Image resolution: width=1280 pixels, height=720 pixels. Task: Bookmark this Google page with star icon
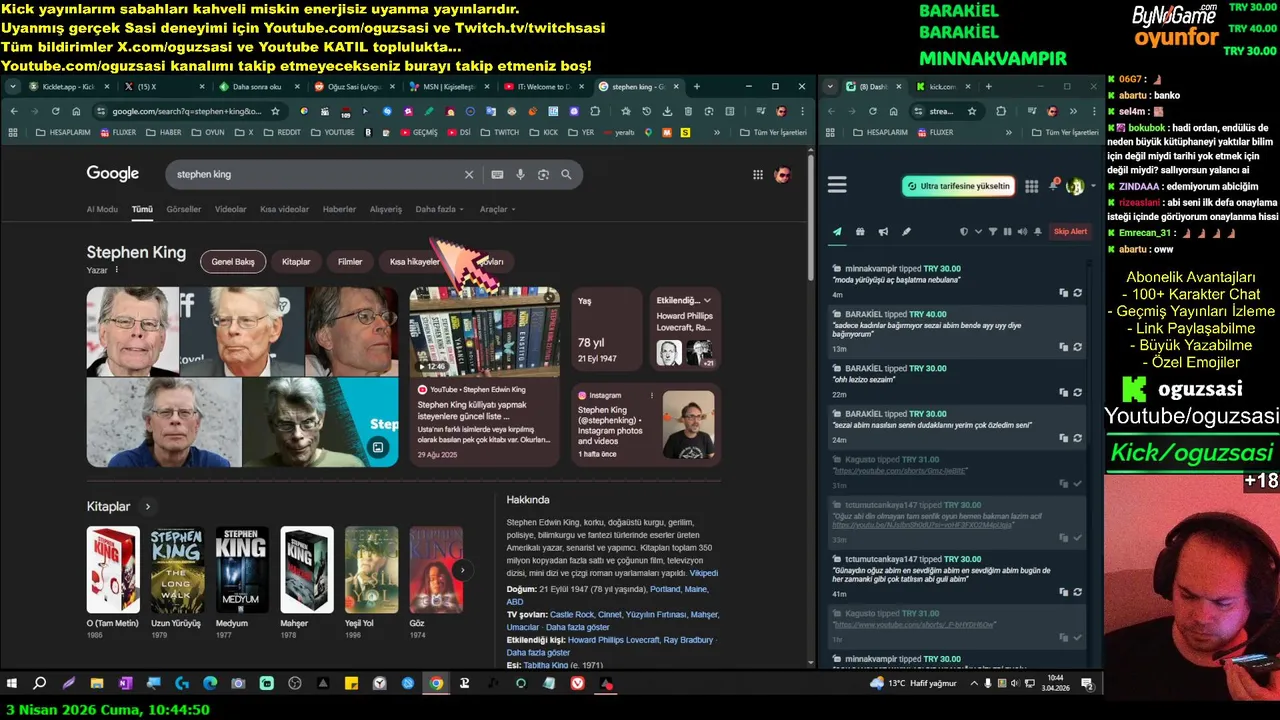(275, 111)
